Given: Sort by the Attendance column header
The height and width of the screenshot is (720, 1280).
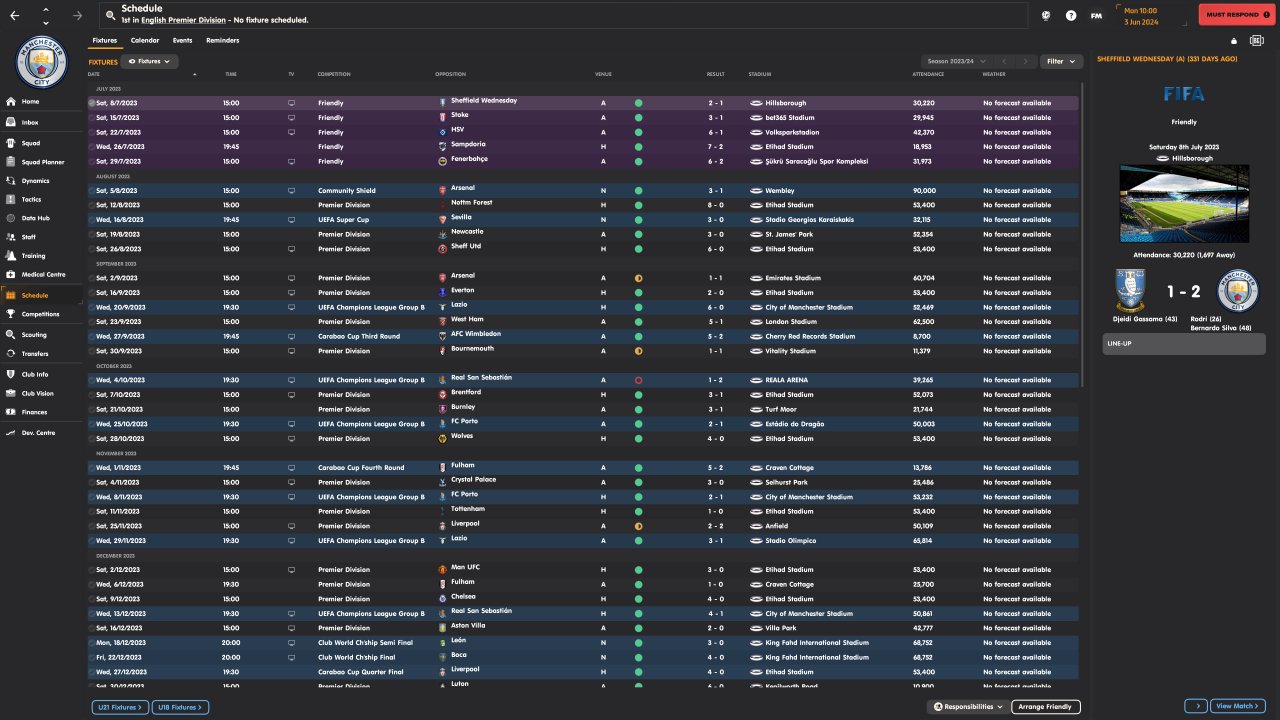Looking at the screenshot, I should tap(928, 74).
